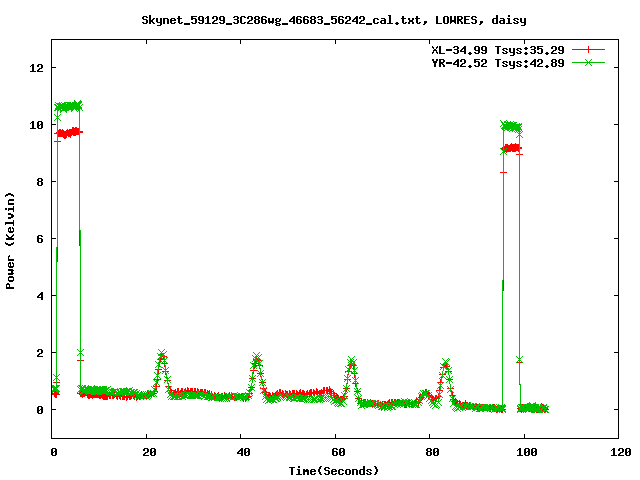Click the y-axis tick label 8

coord(40,182)
